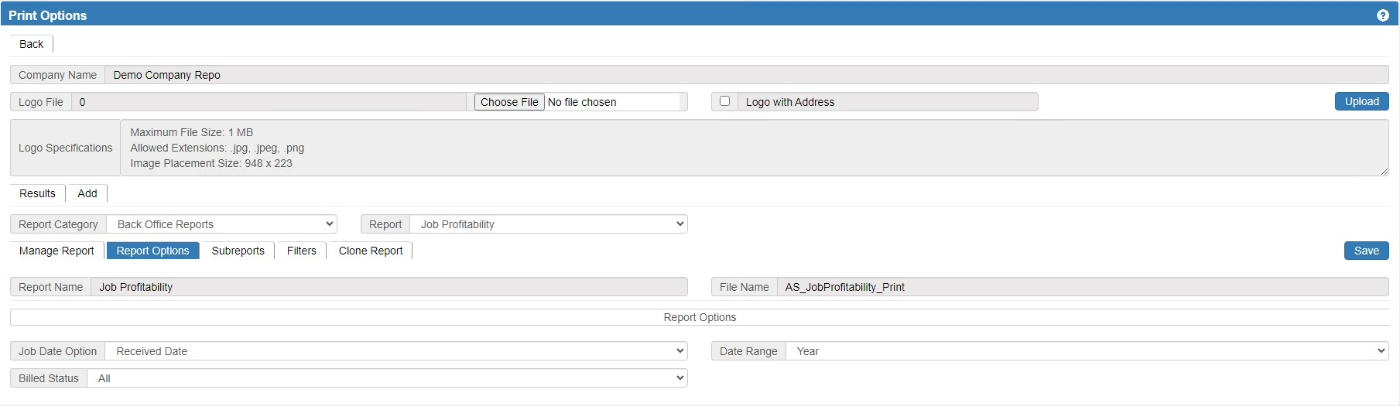Click the help question mark icon
The width and height of the screenshot is (1400, 406).
click(1383, 16)
